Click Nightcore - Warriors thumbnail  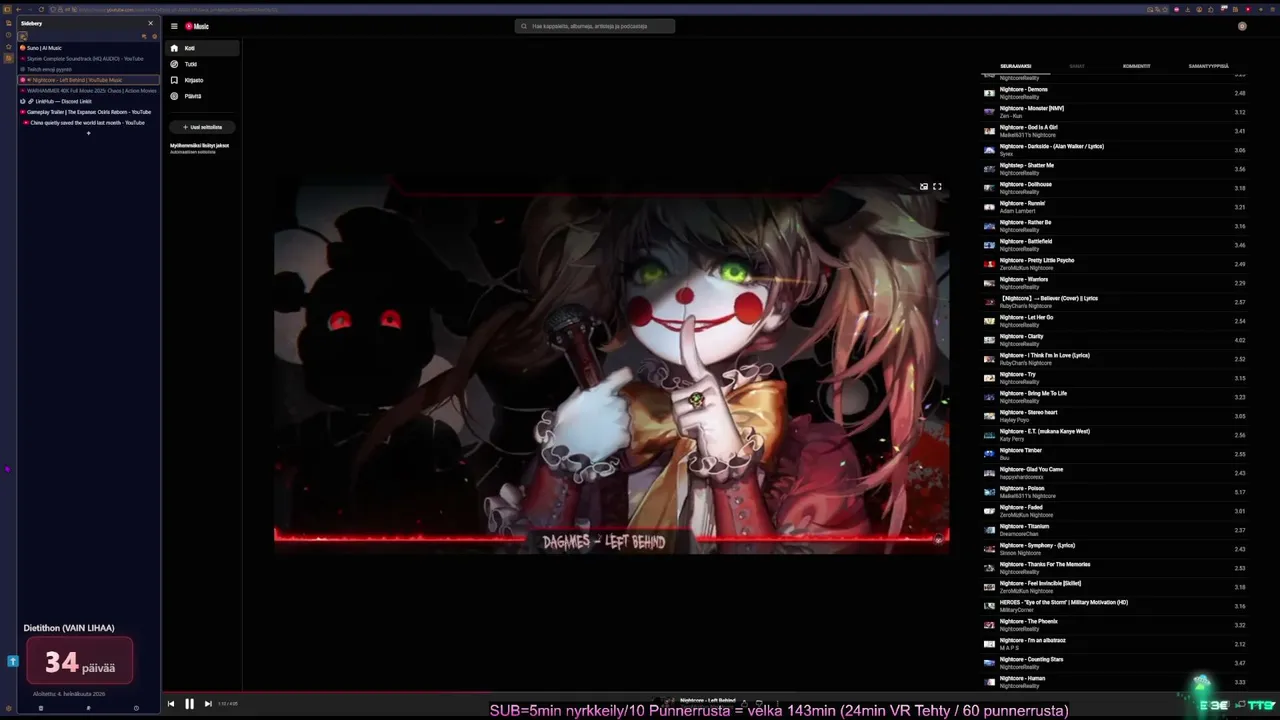pos(989,283)
